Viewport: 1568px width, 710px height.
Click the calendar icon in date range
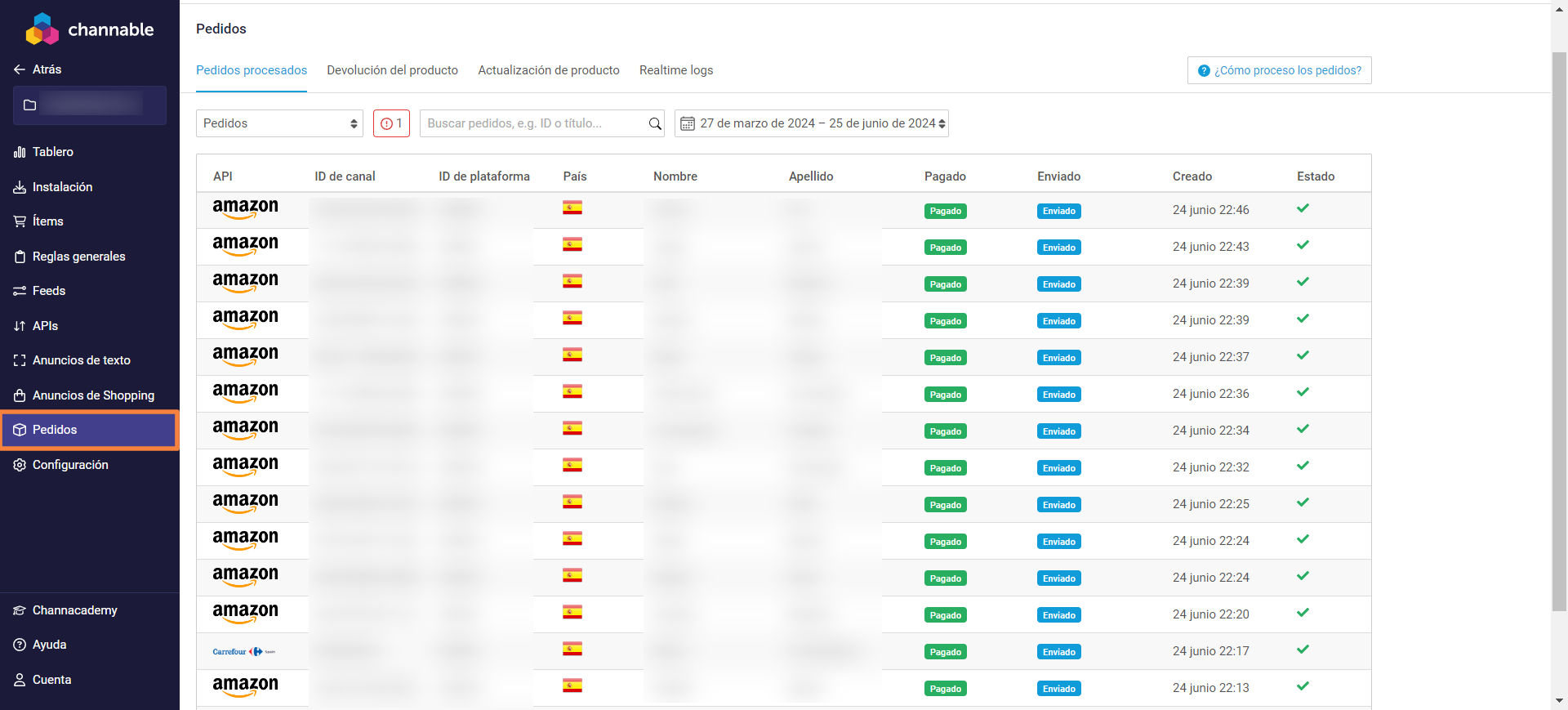point(688,123)
